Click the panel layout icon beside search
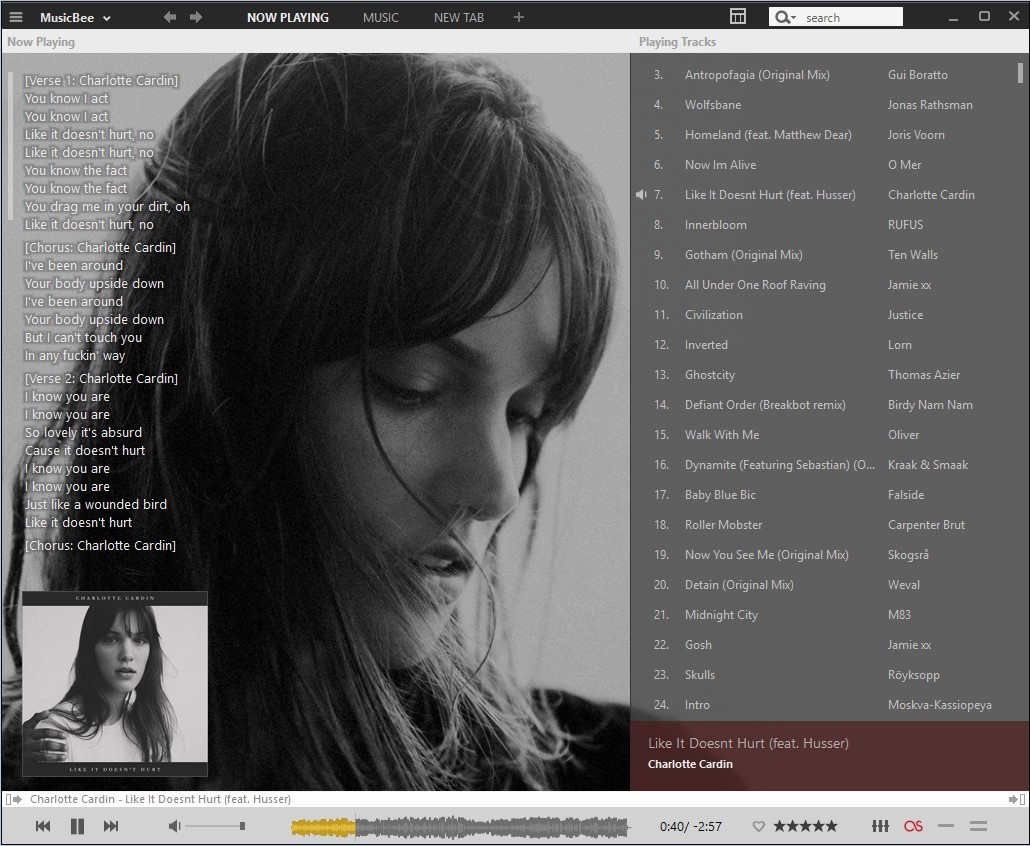 click(x=738, y=17)
